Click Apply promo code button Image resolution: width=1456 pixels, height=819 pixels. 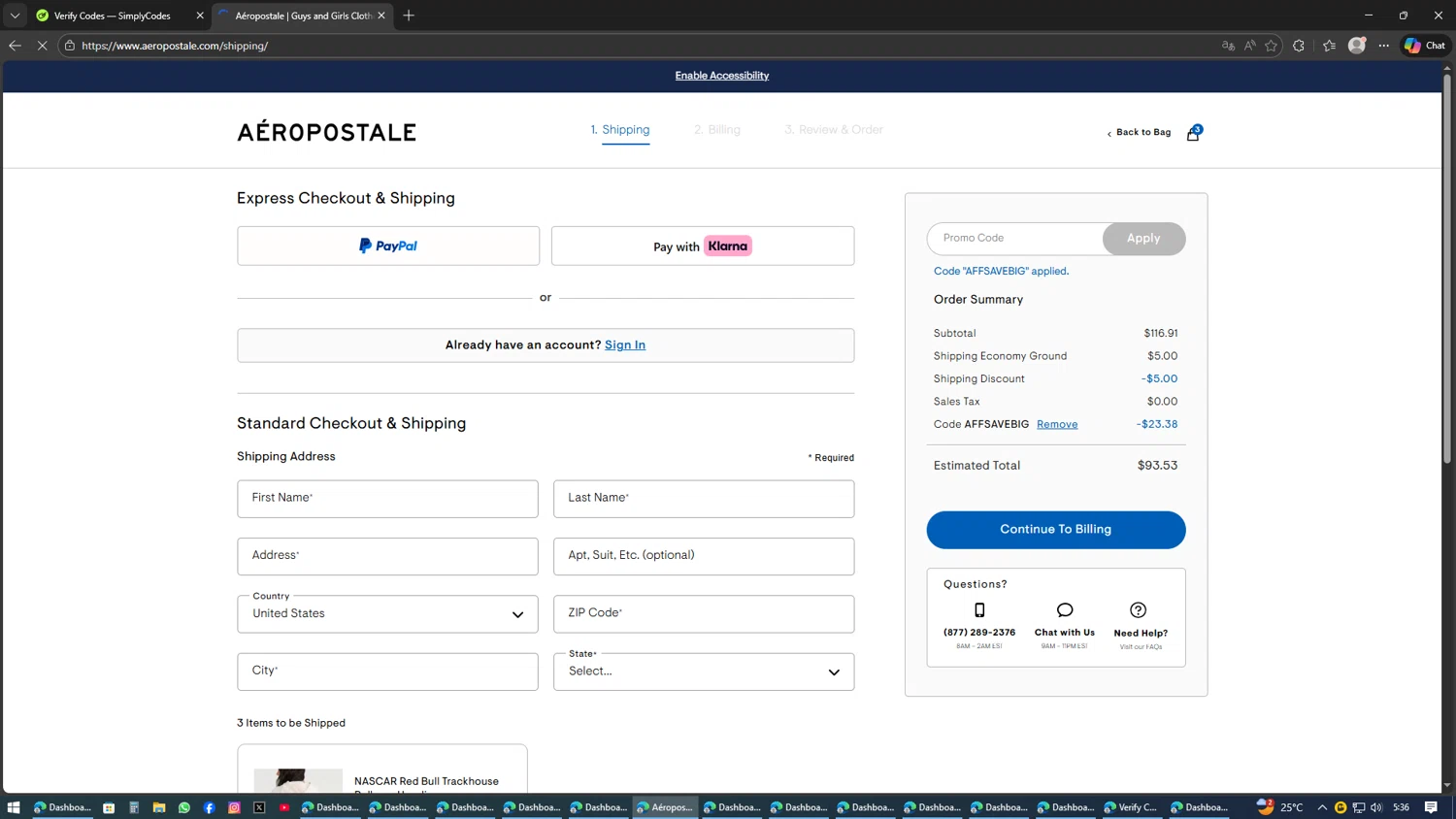[1143, 239]
